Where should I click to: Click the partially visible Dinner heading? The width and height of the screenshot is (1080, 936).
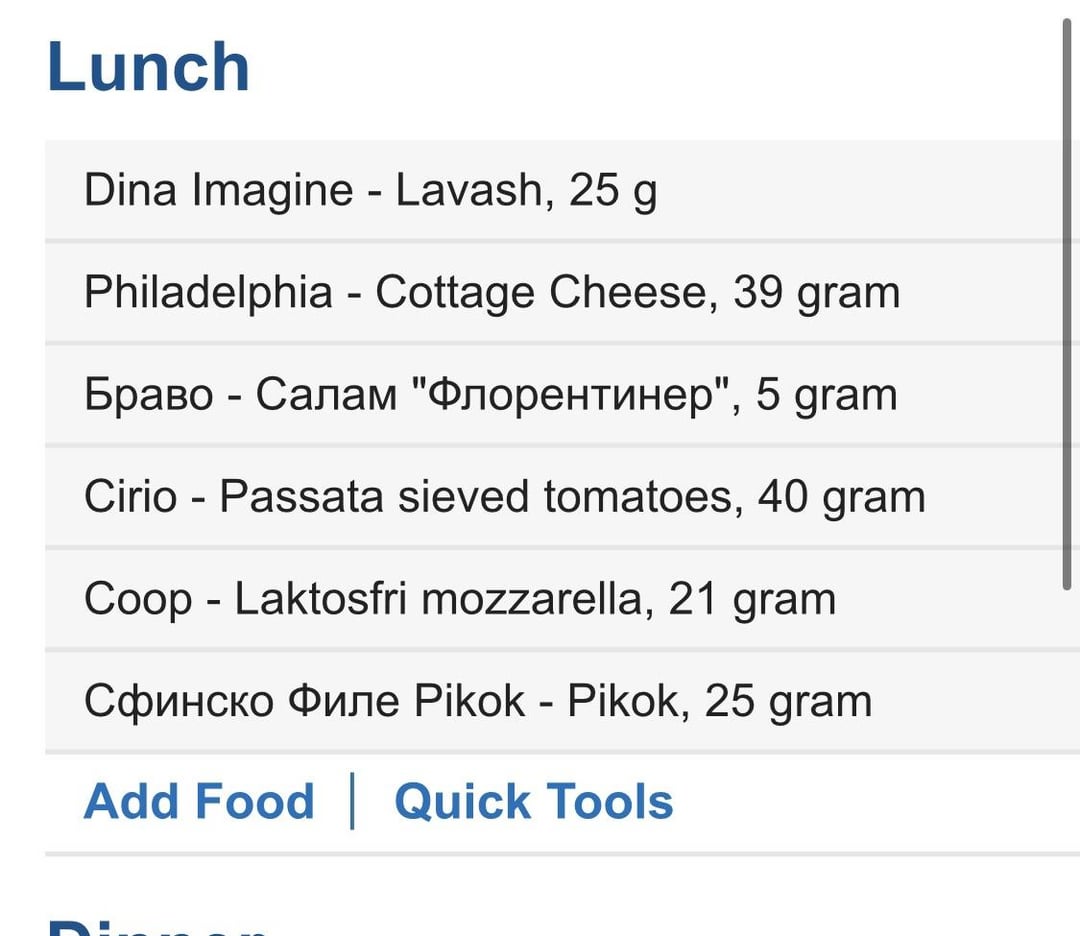pos(158,926)
